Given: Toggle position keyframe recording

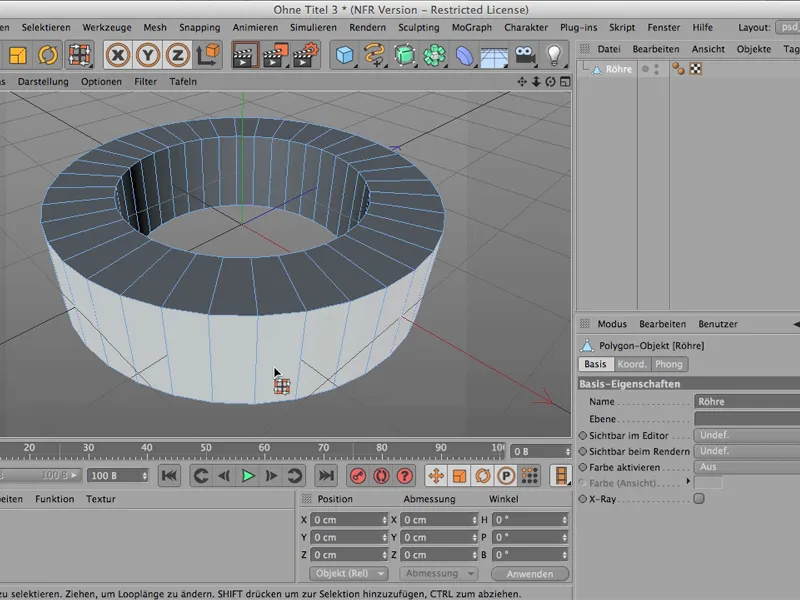Looking at the screenshot, I should pyautogui.click(x=436, y=476).
